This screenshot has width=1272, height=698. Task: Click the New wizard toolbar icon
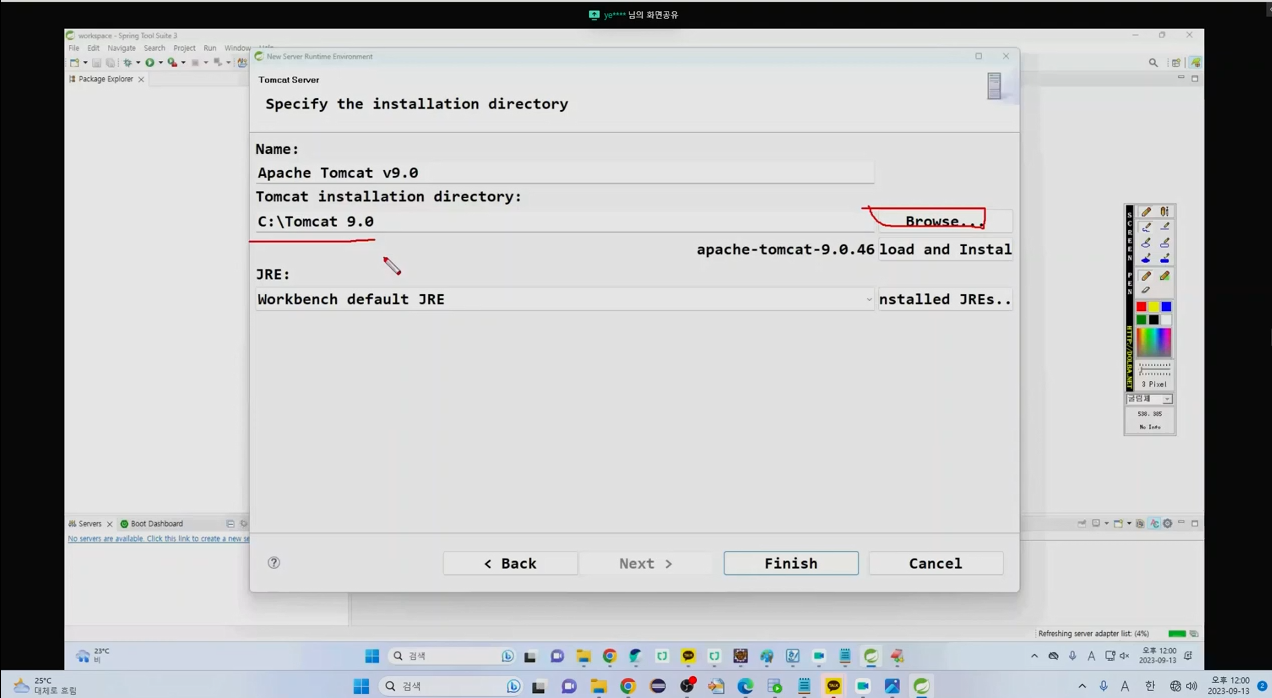point(74,62)
